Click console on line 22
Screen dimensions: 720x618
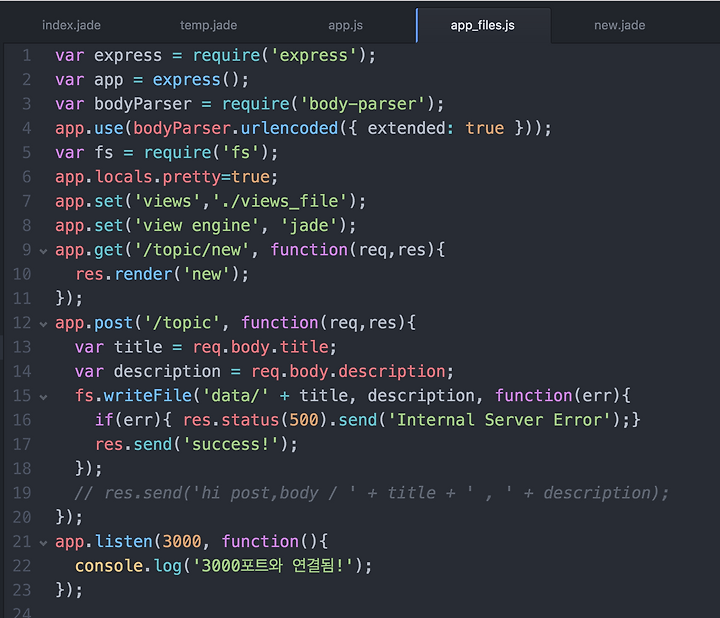pyautogui.click(x=109, y=567)
